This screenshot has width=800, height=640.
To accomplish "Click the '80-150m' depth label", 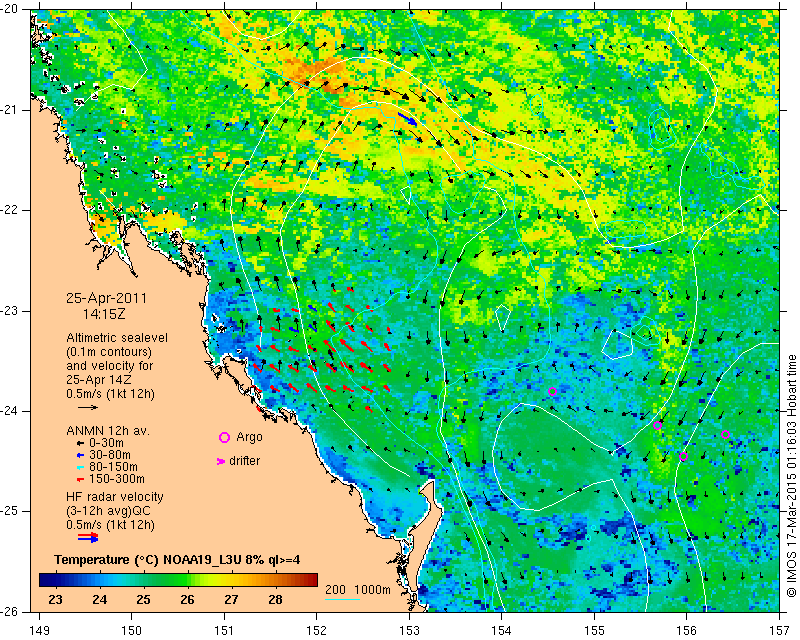I will click(113, 467).
